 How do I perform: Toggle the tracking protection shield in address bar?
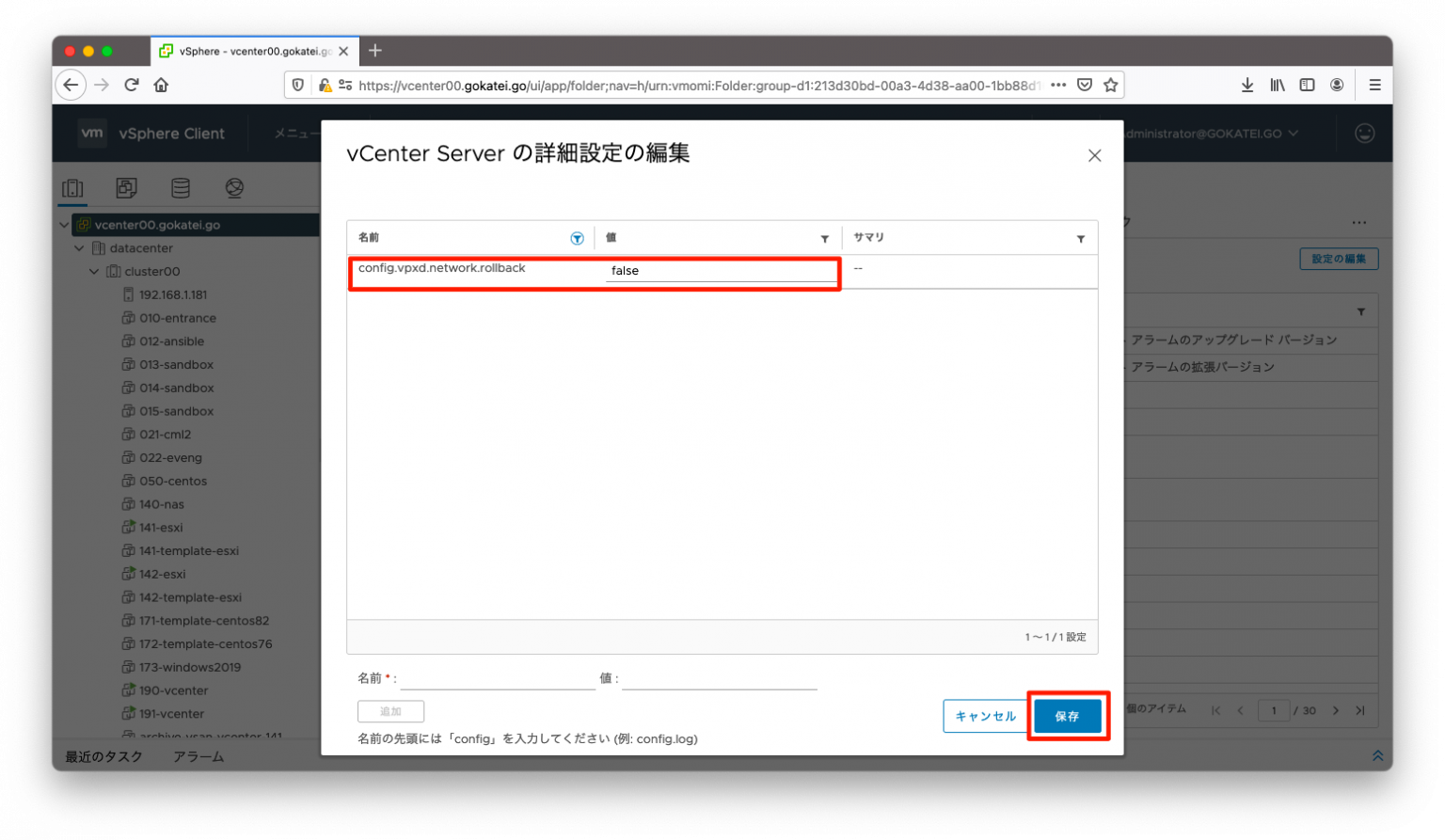tap(297, 84)
